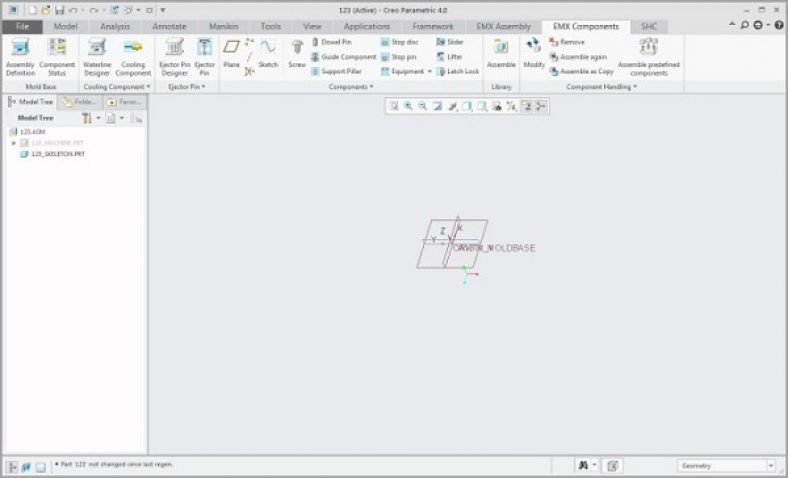788x478 pixels.
Task: Add a Dowel Pin
Action: 332,42
